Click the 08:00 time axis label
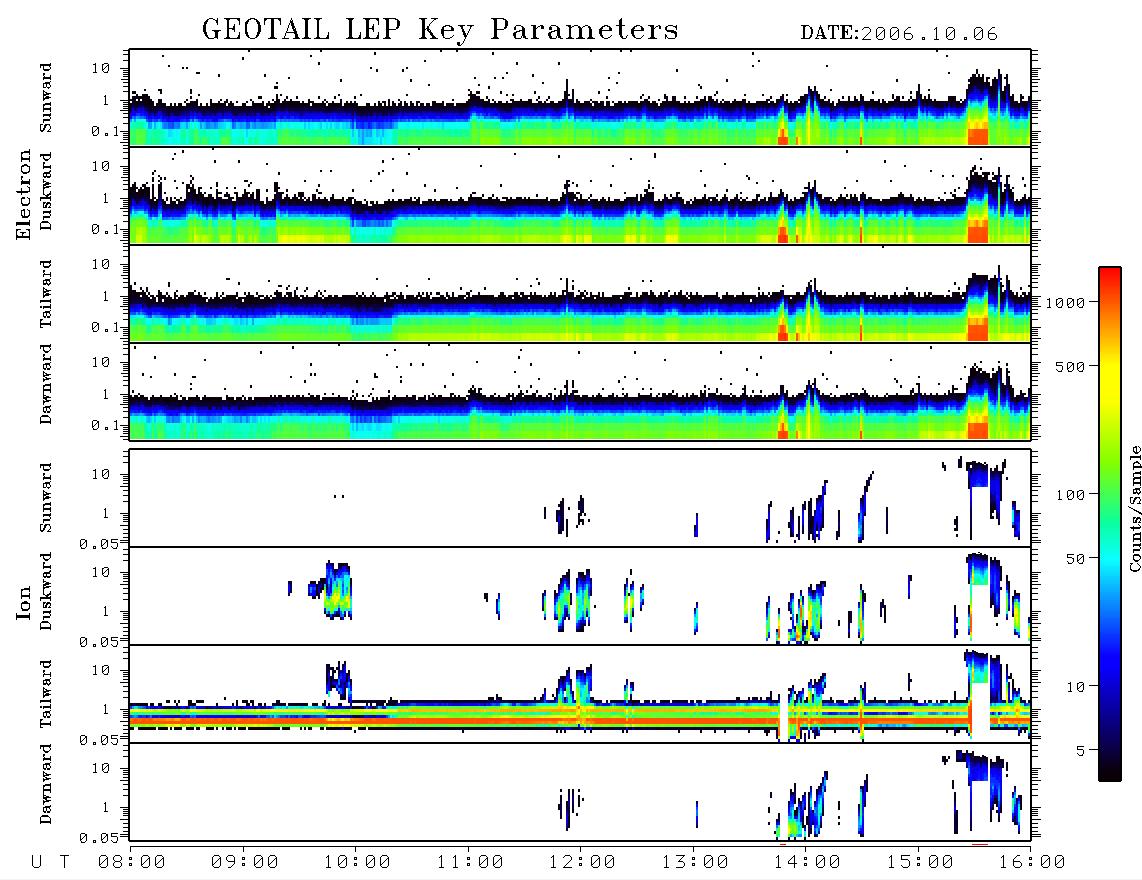 132,863
